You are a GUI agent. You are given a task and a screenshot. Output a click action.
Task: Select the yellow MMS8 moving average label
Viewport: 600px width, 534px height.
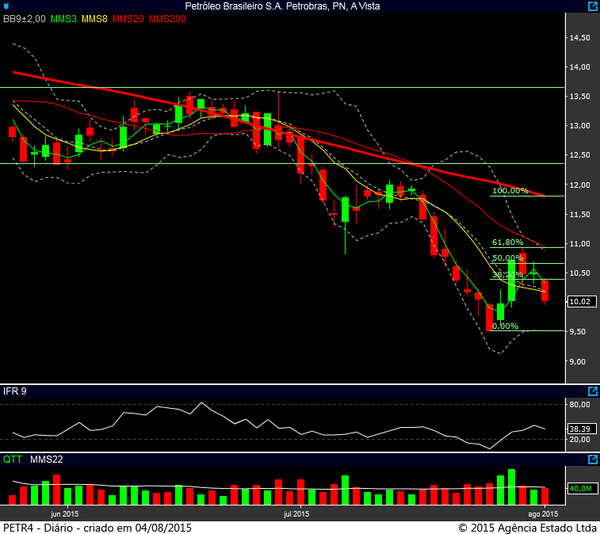point(95,19)
